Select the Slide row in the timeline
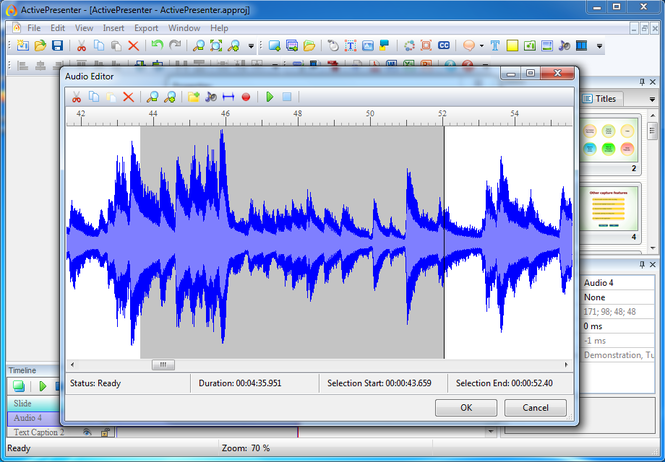The image size is (665, 462). tap(34, 403)
